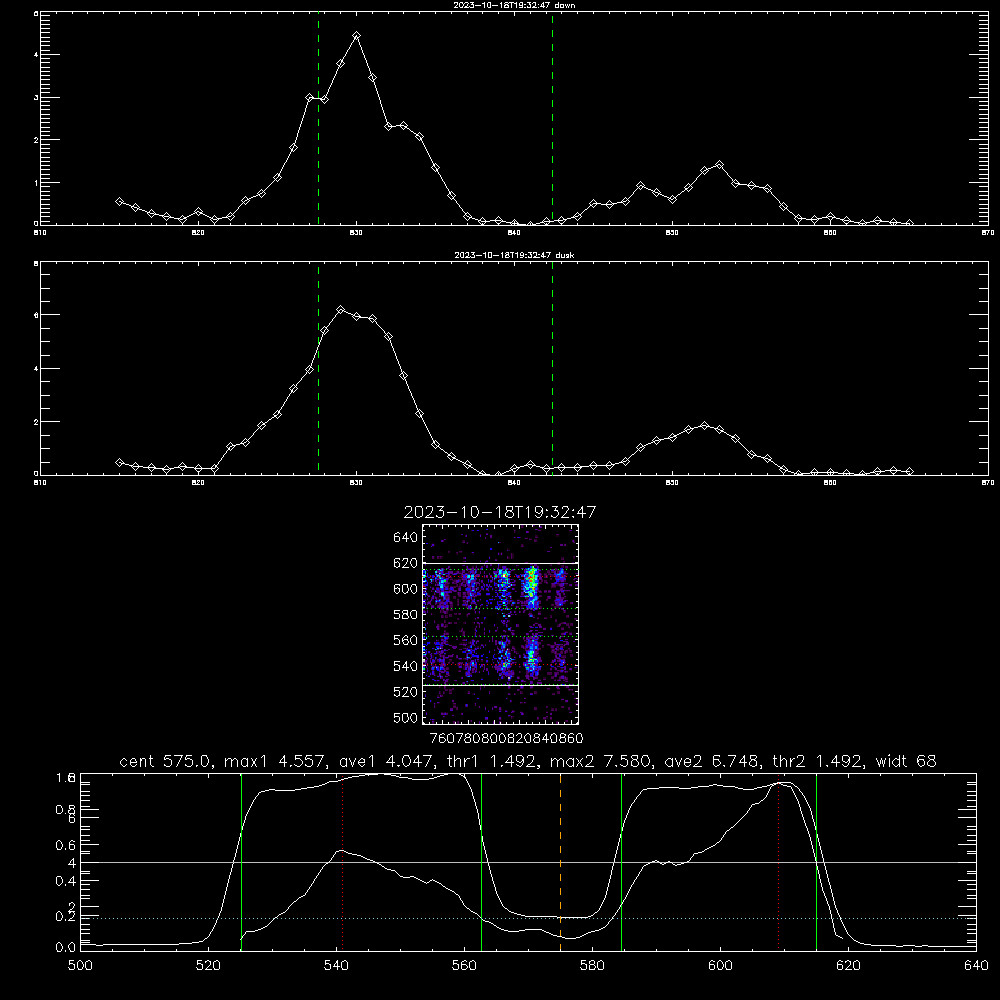Click the 540 x-axis label of the bottom plot

pyautogui.click(x=336, y=966)
